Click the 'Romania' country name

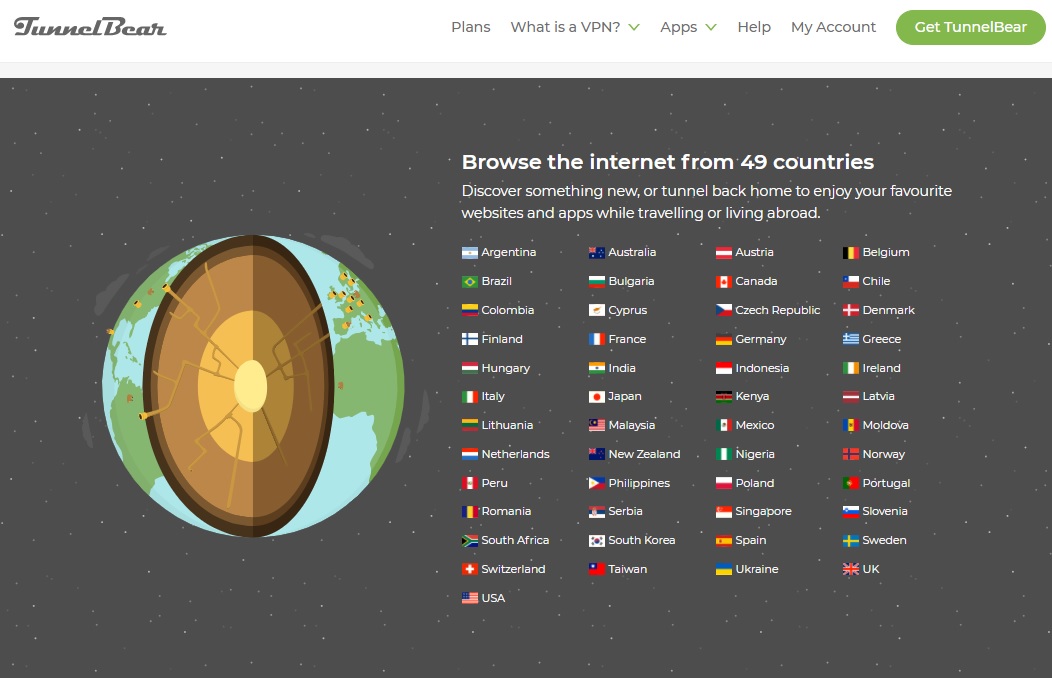click(507, 512)
